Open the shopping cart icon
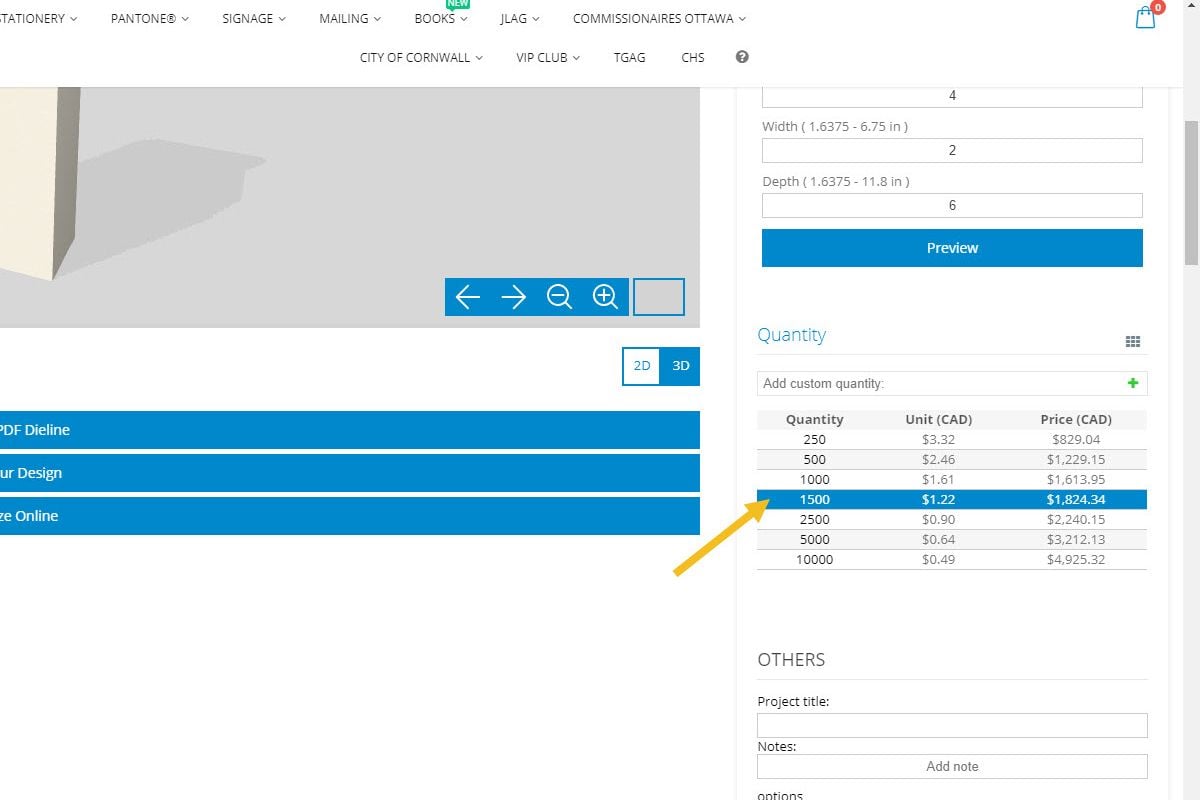The image size is (1200, 800). (1145, 18)
